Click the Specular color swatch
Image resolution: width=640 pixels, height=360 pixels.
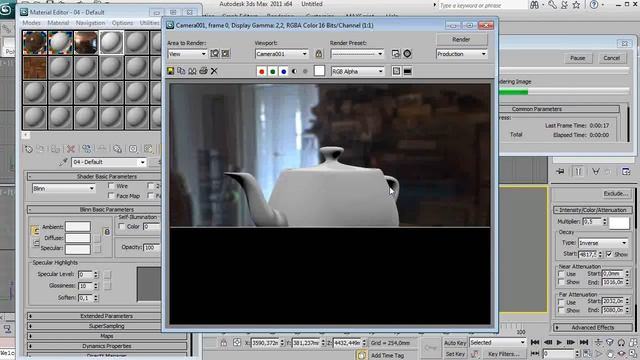78,248
